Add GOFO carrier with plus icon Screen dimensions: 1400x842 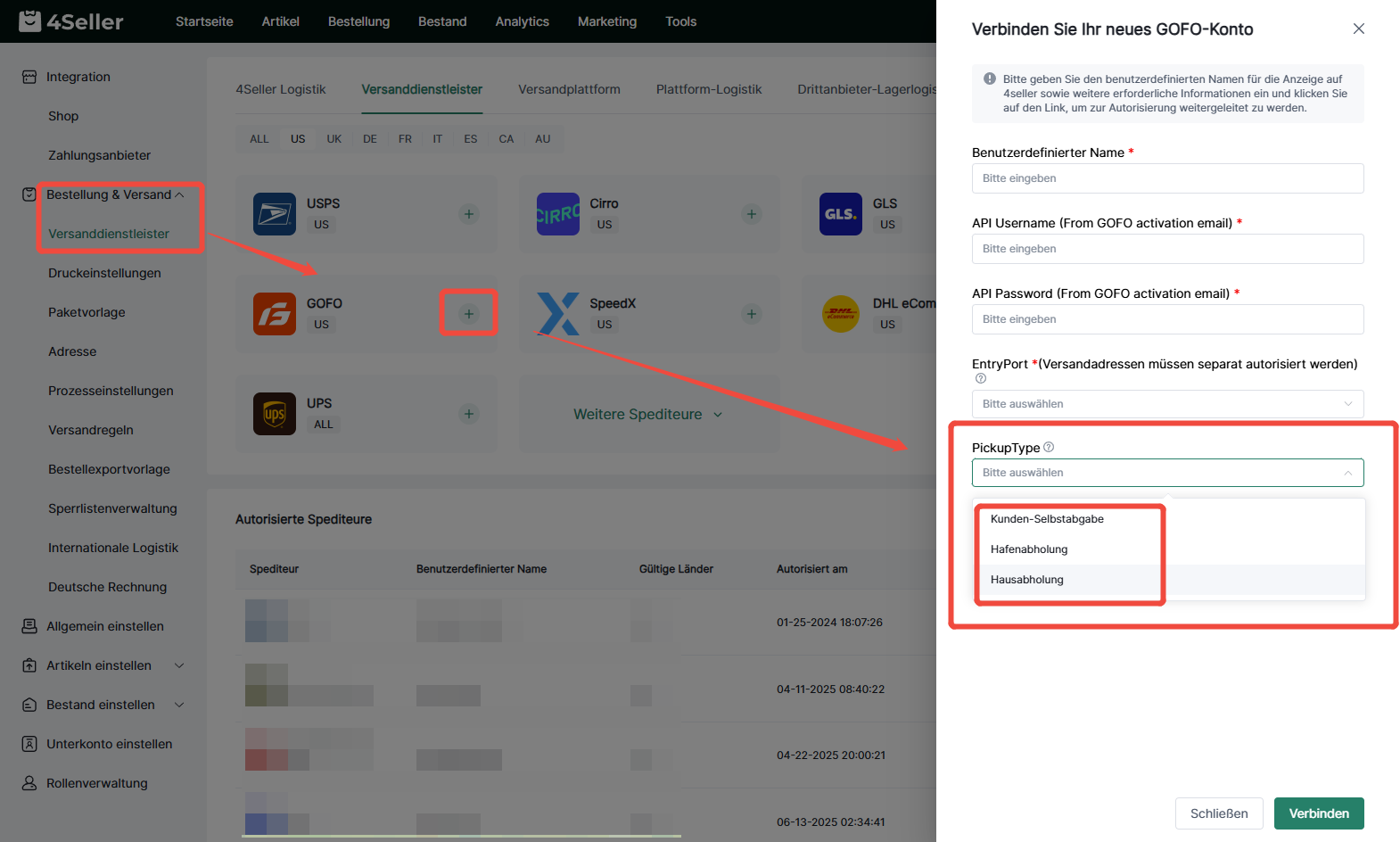[469, 314]
